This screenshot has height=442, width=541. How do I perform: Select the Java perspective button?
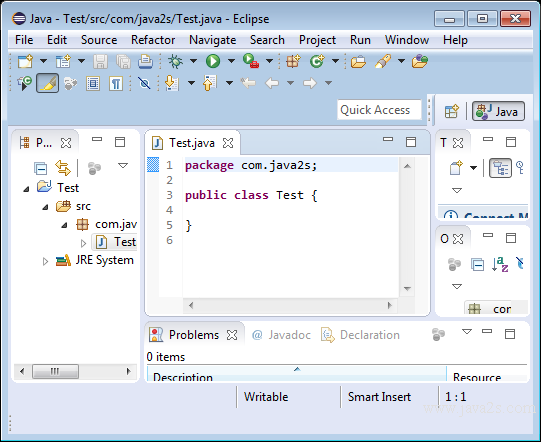coord(498,111)
